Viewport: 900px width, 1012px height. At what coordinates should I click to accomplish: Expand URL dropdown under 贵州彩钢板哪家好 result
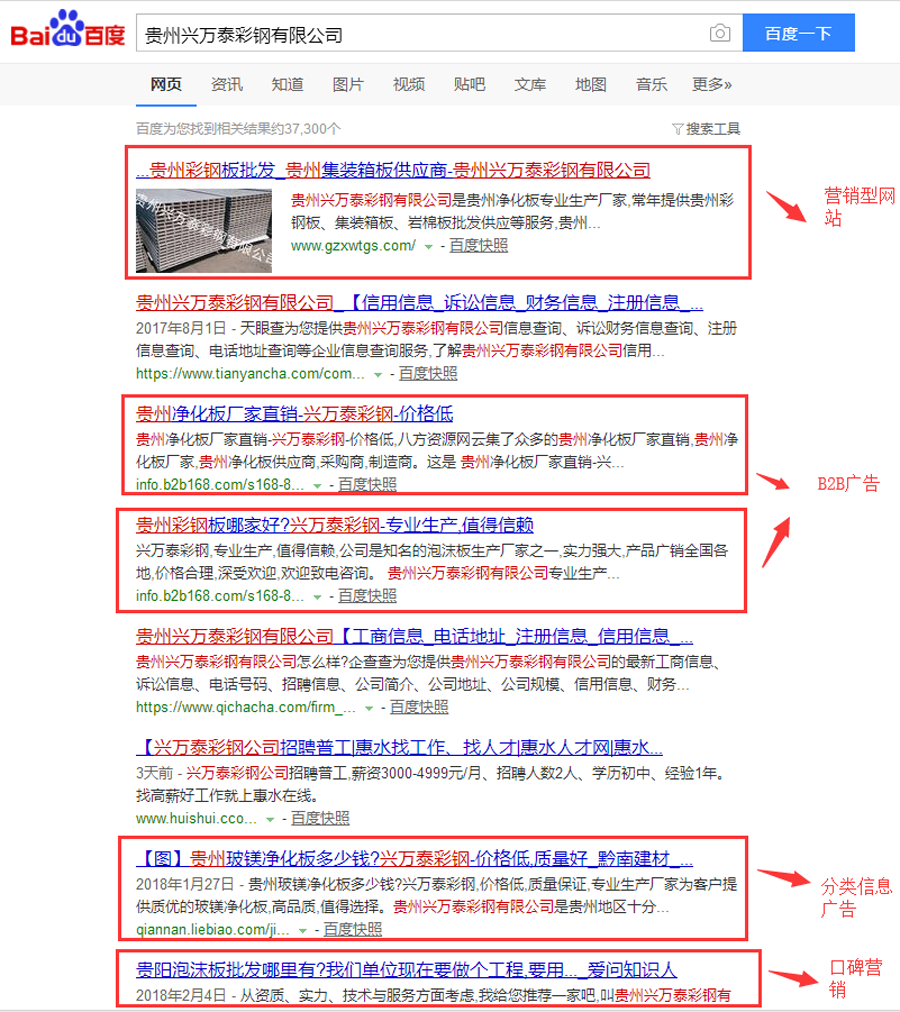pyautogui.click(x=317, y=597)
